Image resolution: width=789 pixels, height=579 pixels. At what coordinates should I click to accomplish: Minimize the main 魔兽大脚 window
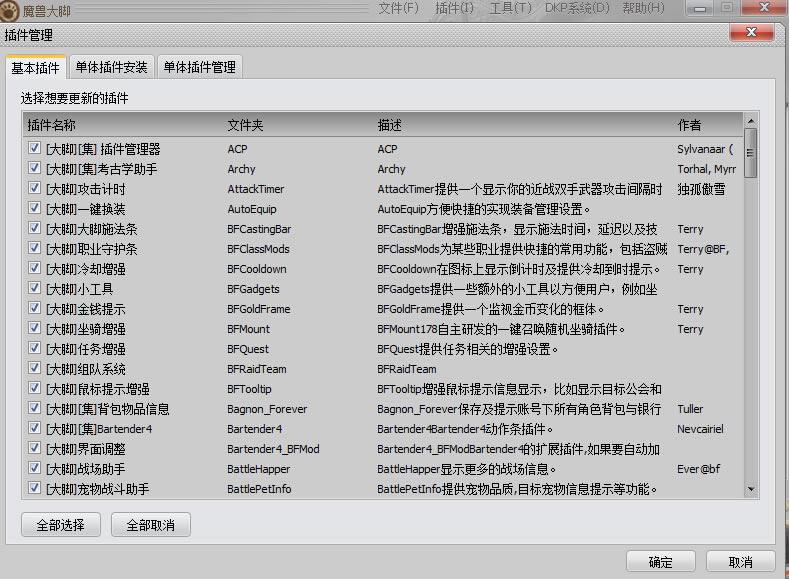(x=699, y=8)
